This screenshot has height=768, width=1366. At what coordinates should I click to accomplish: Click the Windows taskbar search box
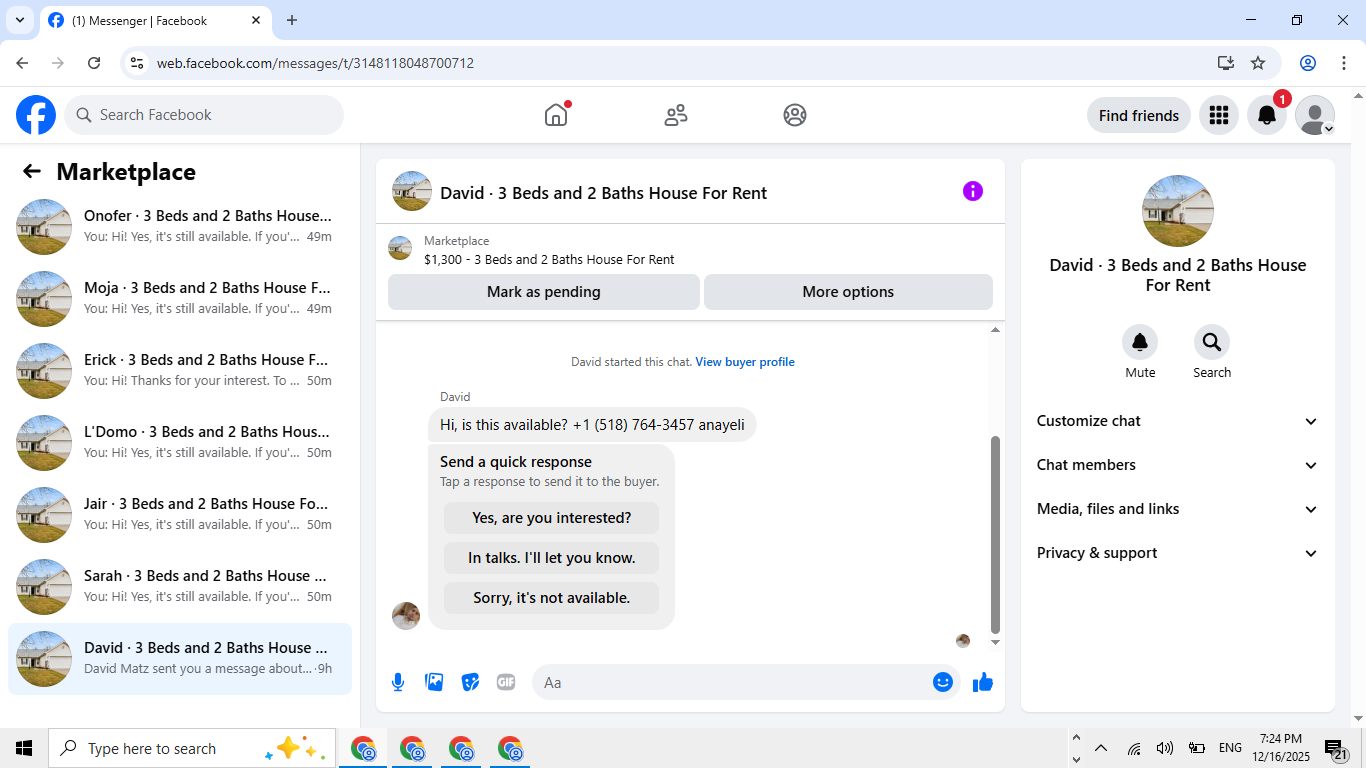tap(192, 748)
